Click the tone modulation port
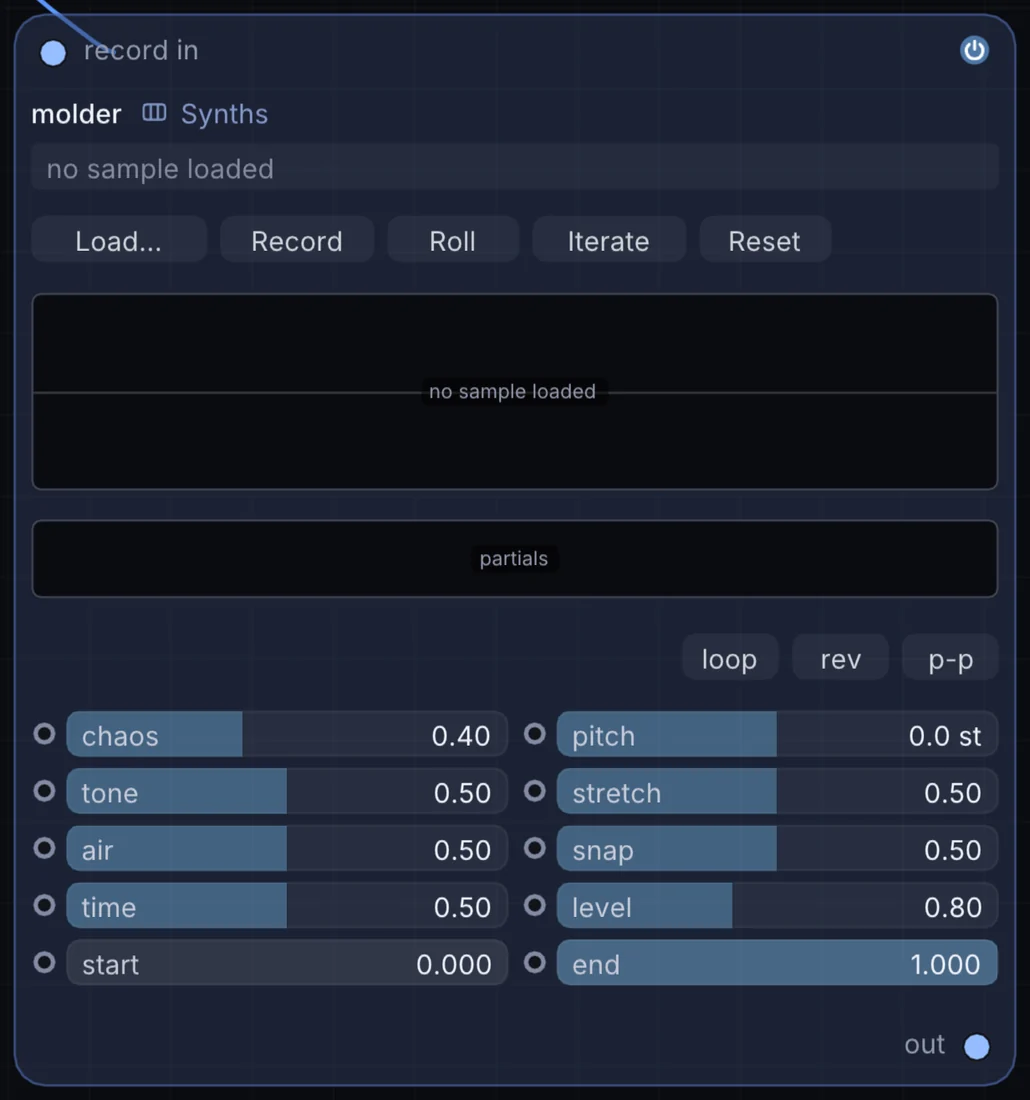The height and width of the screenshot is (1100, 1030). point(44,791)
